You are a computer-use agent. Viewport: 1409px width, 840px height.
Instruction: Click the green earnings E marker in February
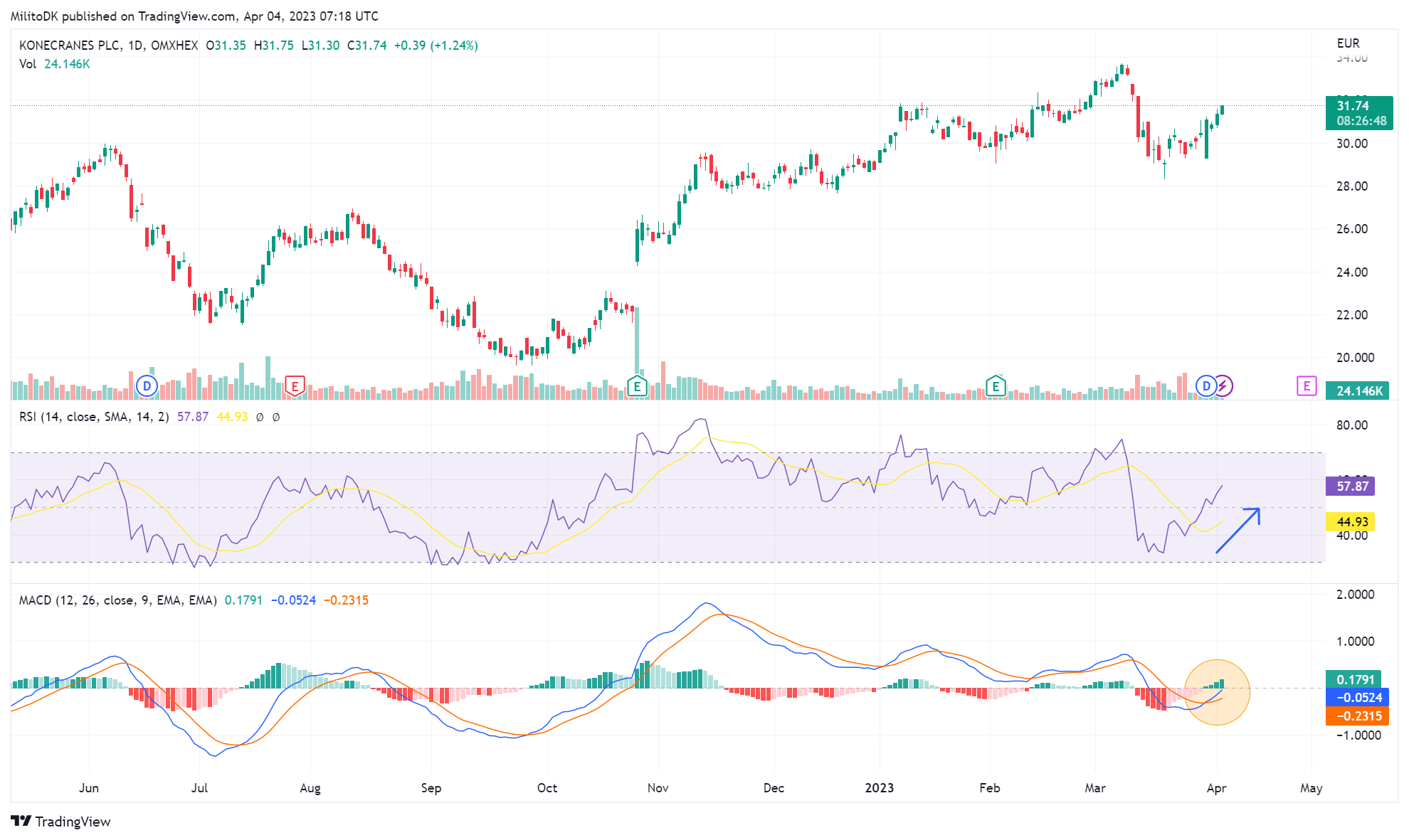[x=996, y=386]
